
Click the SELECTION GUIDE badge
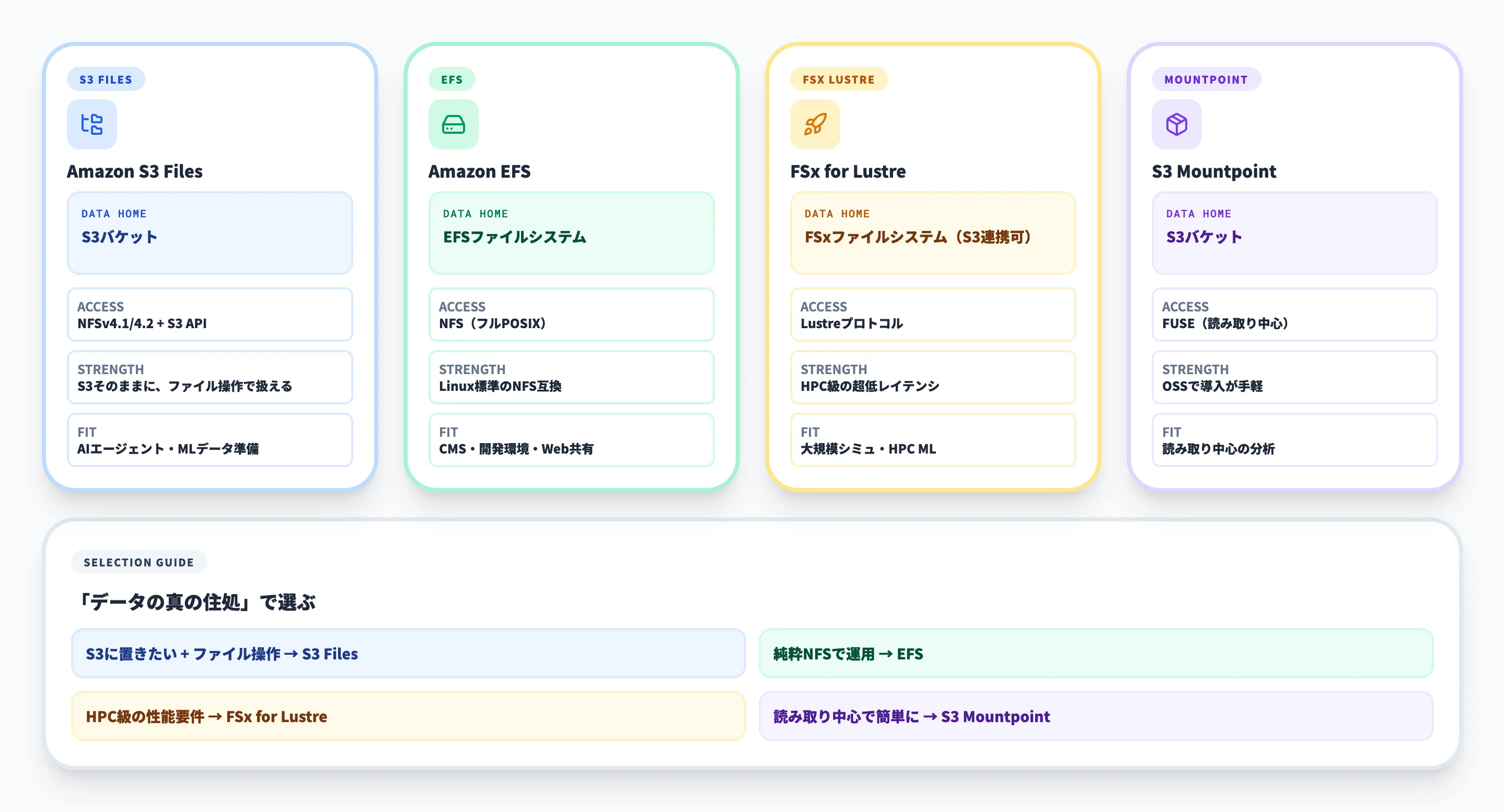tap(138, 562)
